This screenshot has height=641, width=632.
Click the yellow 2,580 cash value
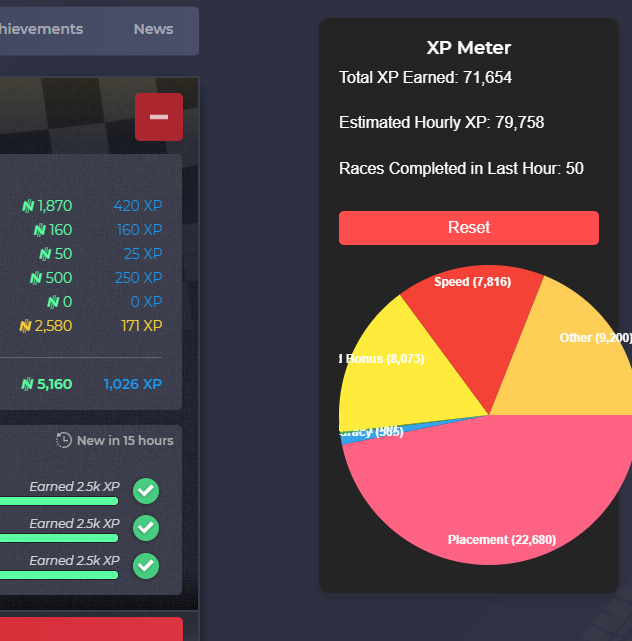click(46, 326)
